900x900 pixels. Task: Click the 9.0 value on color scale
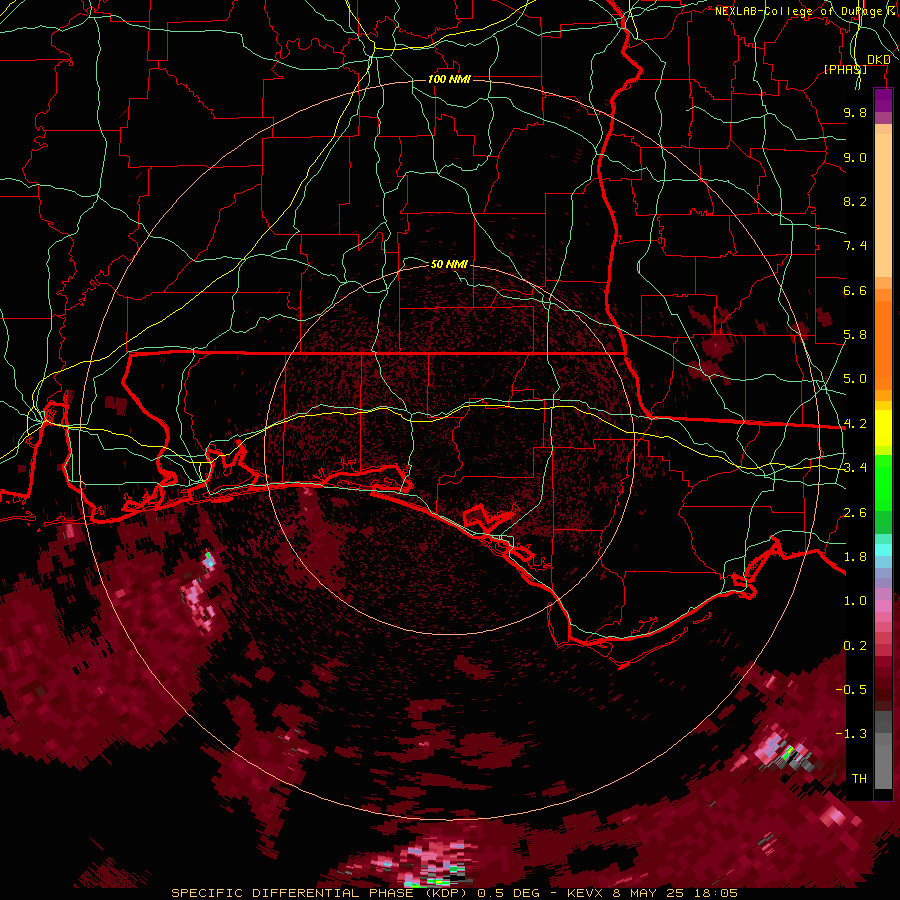point(855,157)
